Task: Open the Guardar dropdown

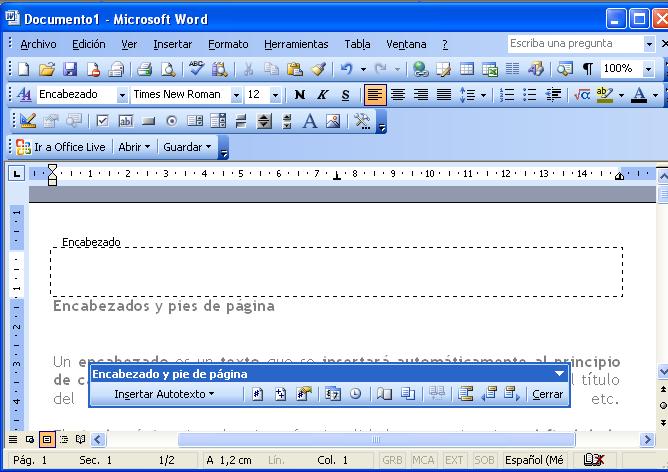Action: tap(187, 147)
